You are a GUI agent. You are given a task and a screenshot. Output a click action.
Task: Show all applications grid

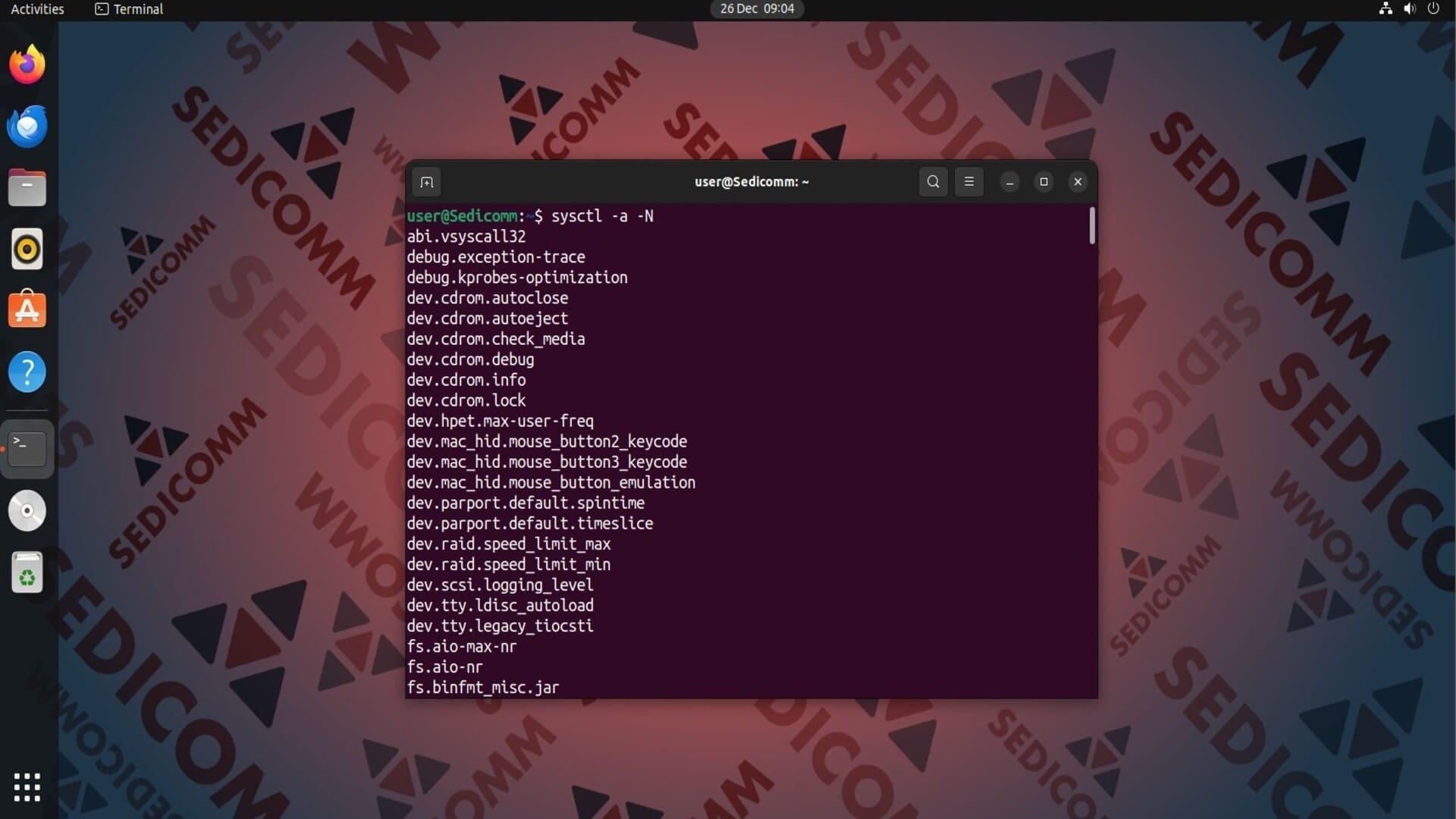[x=27, y=787]
